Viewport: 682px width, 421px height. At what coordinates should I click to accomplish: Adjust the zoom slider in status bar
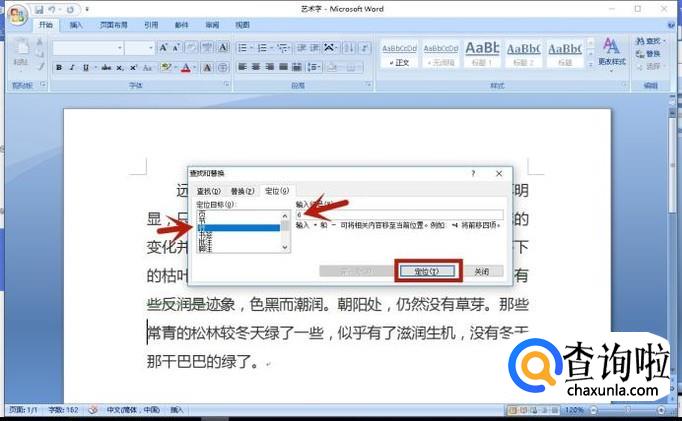[627, 410]
